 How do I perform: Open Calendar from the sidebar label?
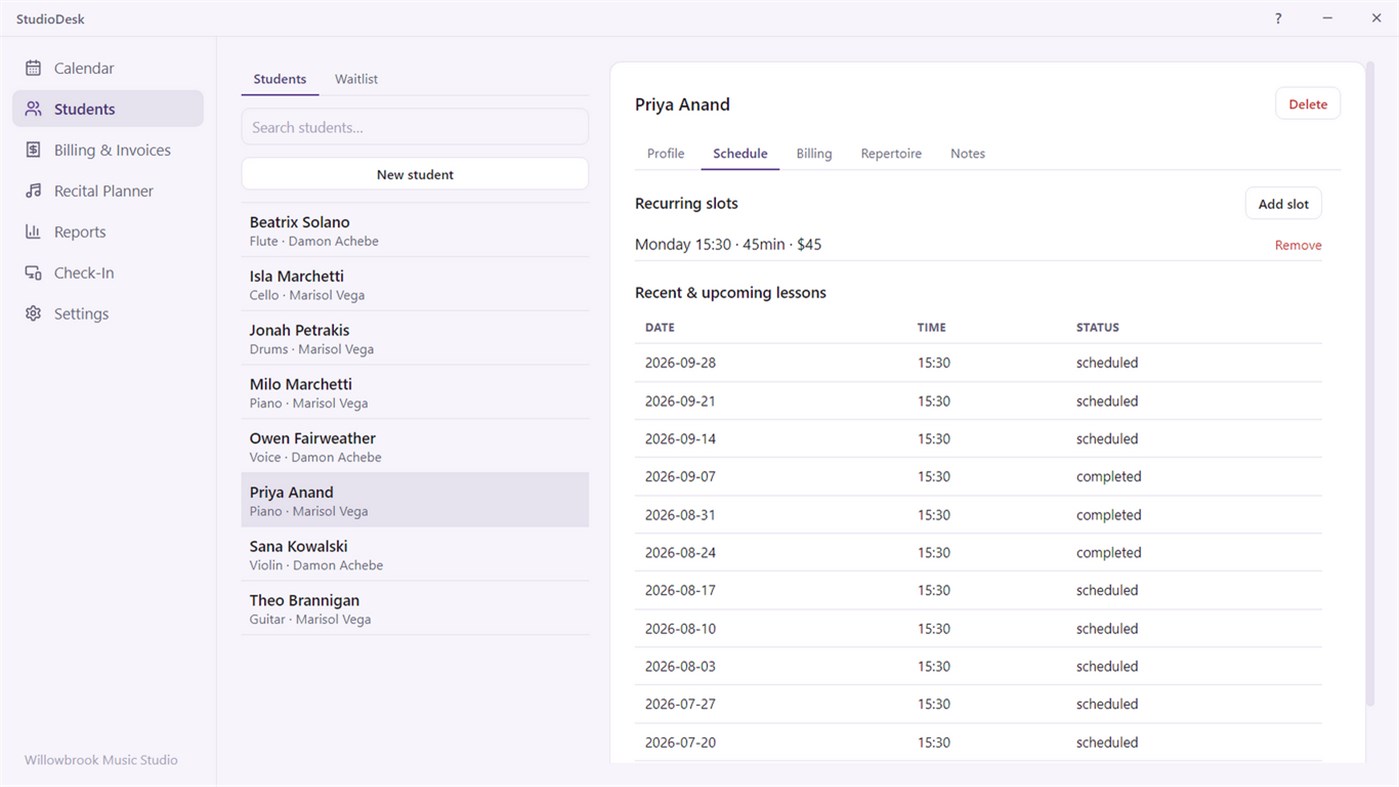point(84,68)
